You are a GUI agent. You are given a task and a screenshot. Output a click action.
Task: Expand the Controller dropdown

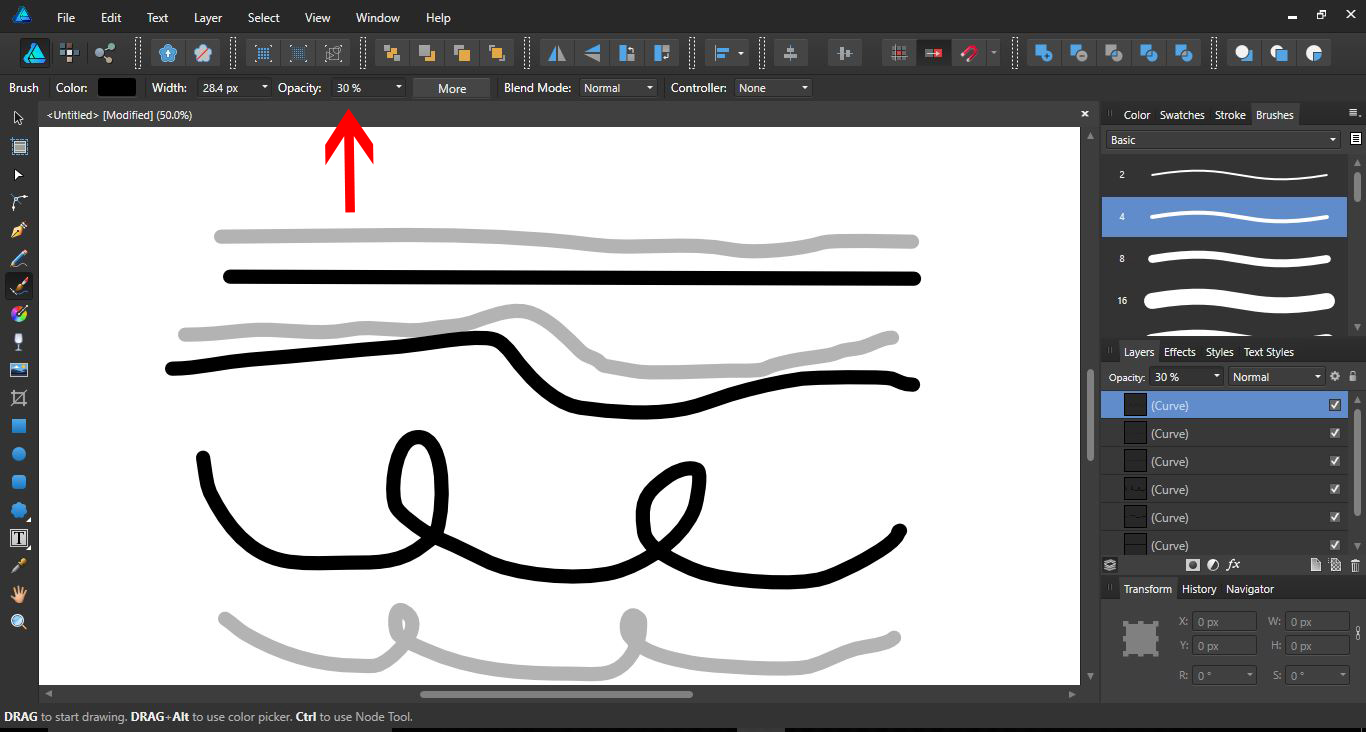tap(772, 87)
